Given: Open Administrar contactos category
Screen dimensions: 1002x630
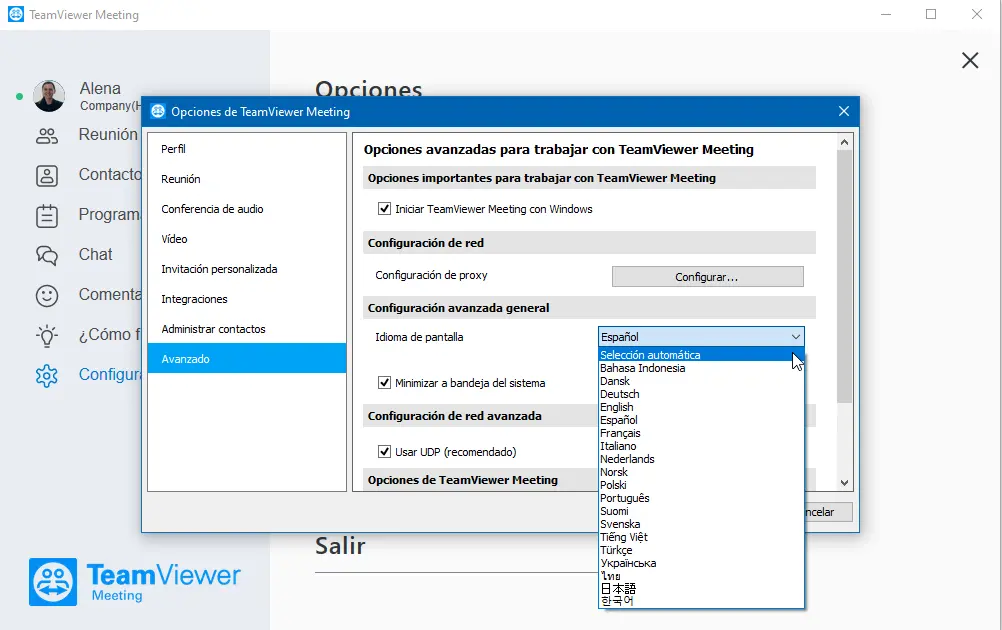Looking at the screenshot, I should coord(247,329).
